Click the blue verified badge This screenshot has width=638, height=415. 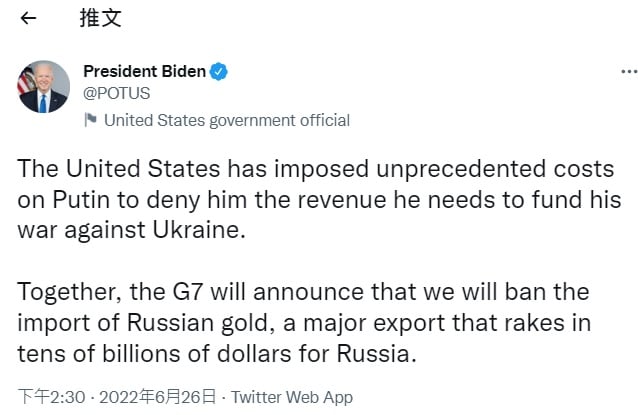coord(219,71)
